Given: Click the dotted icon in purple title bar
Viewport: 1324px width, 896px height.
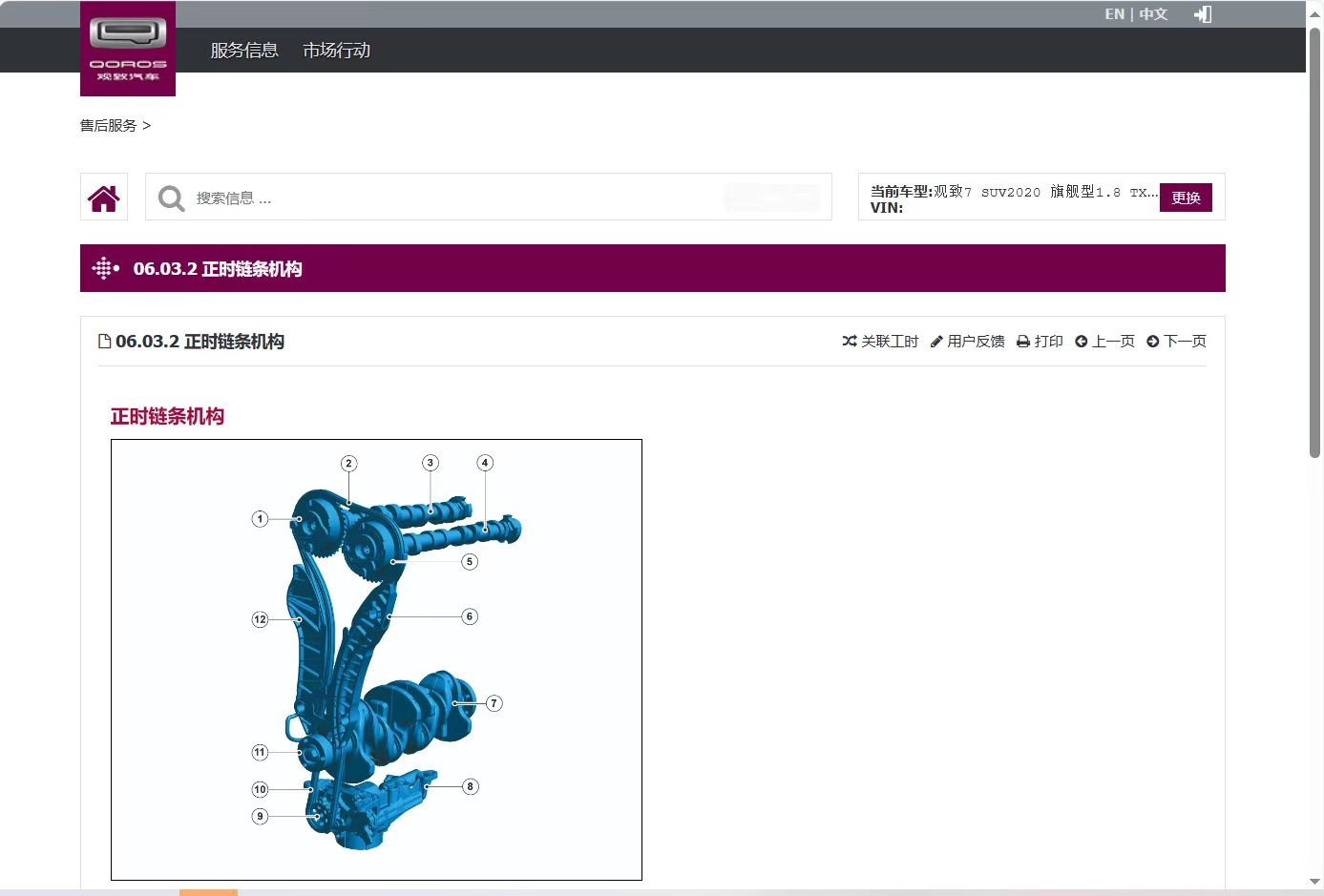Looking at the screenshot, I should click(105, 269).
